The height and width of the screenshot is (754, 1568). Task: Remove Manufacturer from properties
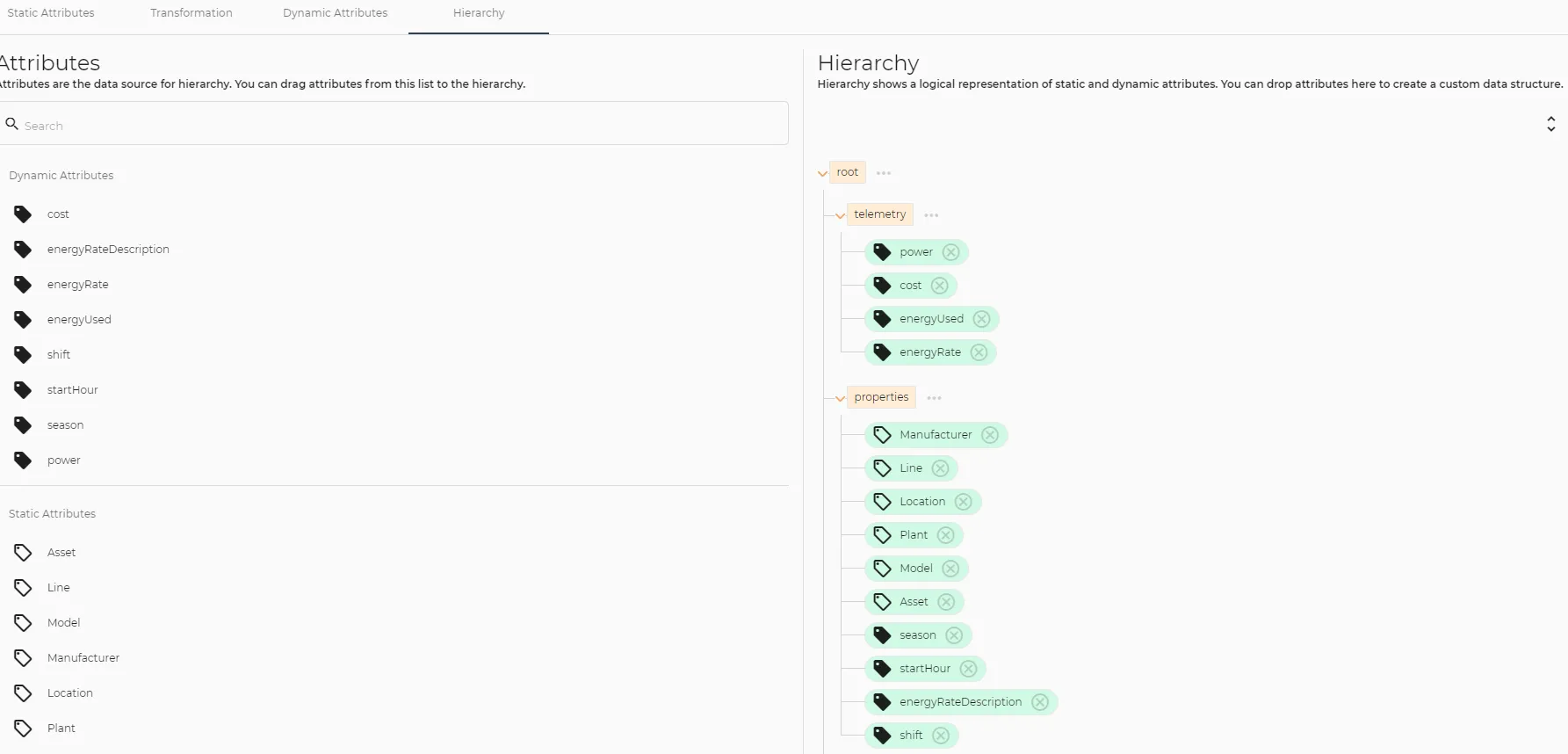990,435
